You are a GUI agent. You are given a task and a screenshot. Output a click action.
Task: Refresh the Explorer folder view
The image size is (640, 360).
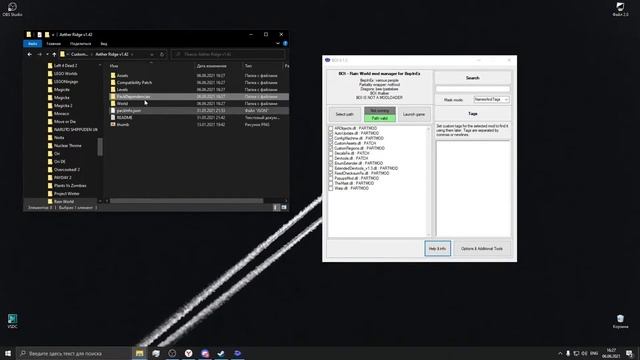click(162, 54)
